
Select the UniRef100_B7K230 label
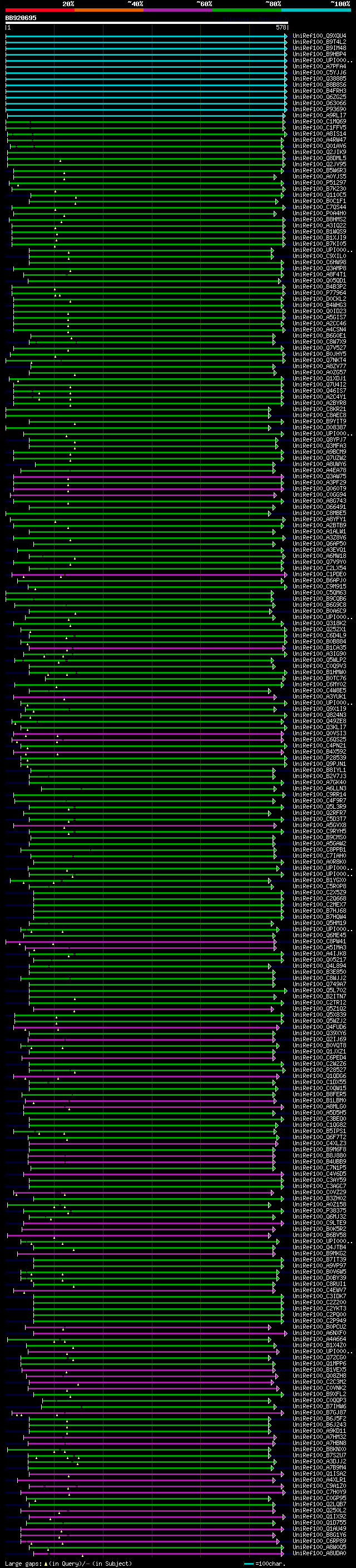point(319,189)
